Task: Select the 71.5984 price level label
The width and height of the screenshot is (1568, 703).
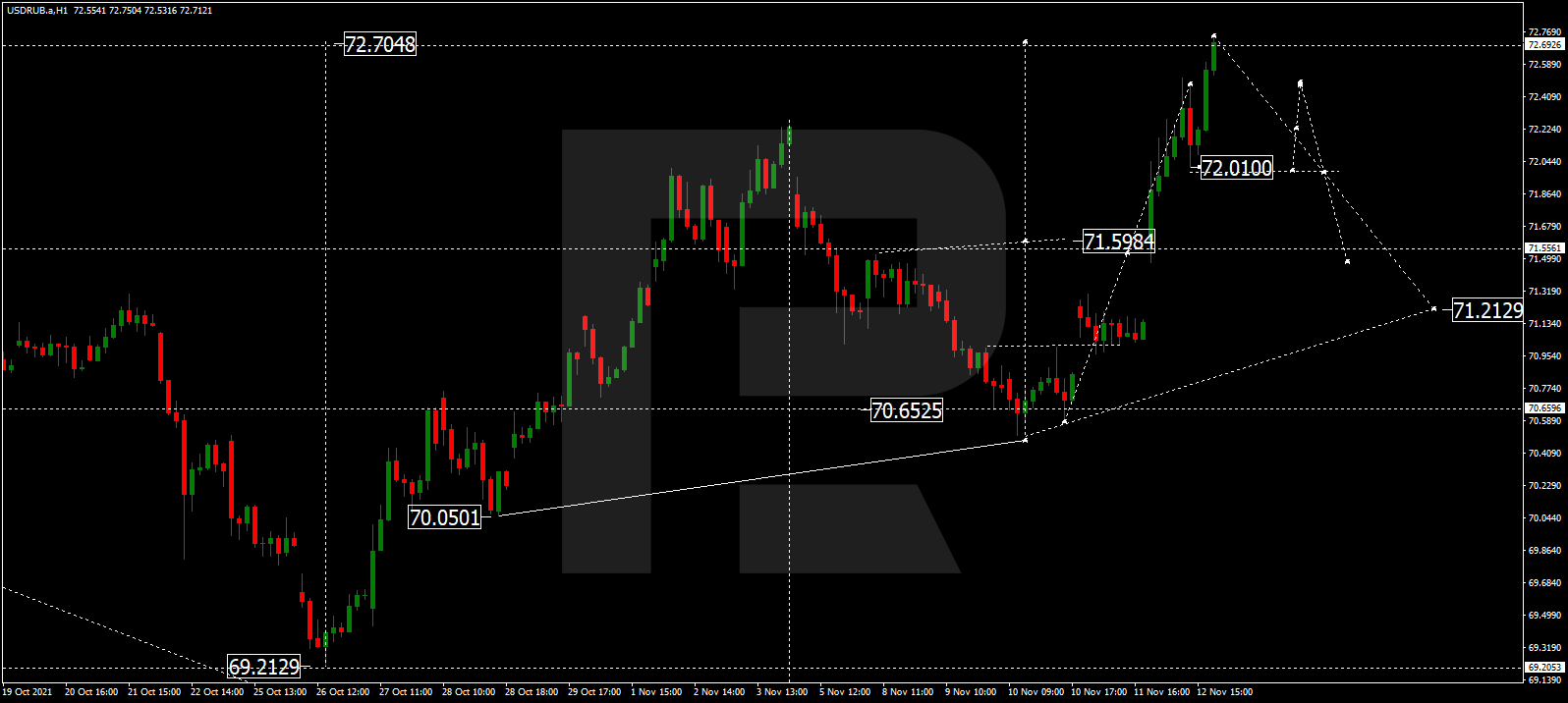Action: [1118, 241]
